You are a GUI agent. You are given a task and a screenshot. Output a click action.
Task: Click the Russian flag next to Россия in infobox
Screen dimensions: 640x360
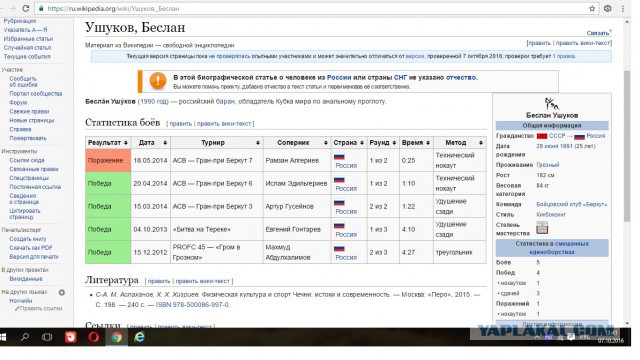coord(579,136)
